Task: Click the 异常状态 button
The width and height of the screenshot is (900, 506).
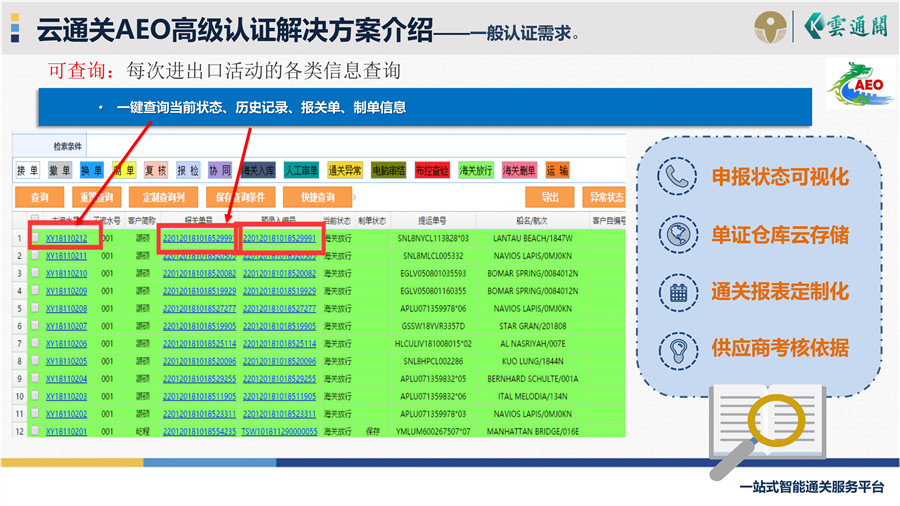Action: (x=604, y=197)
